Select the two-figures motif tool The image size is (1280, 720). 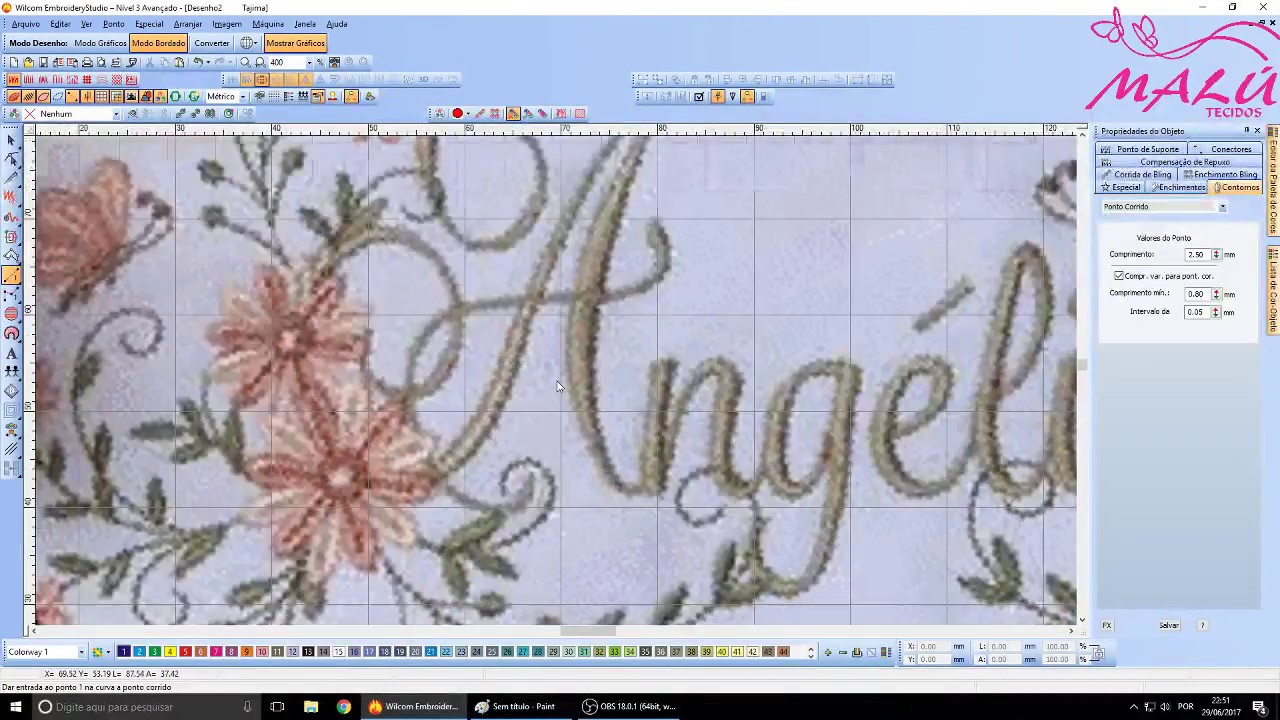(x=11, y=372)
